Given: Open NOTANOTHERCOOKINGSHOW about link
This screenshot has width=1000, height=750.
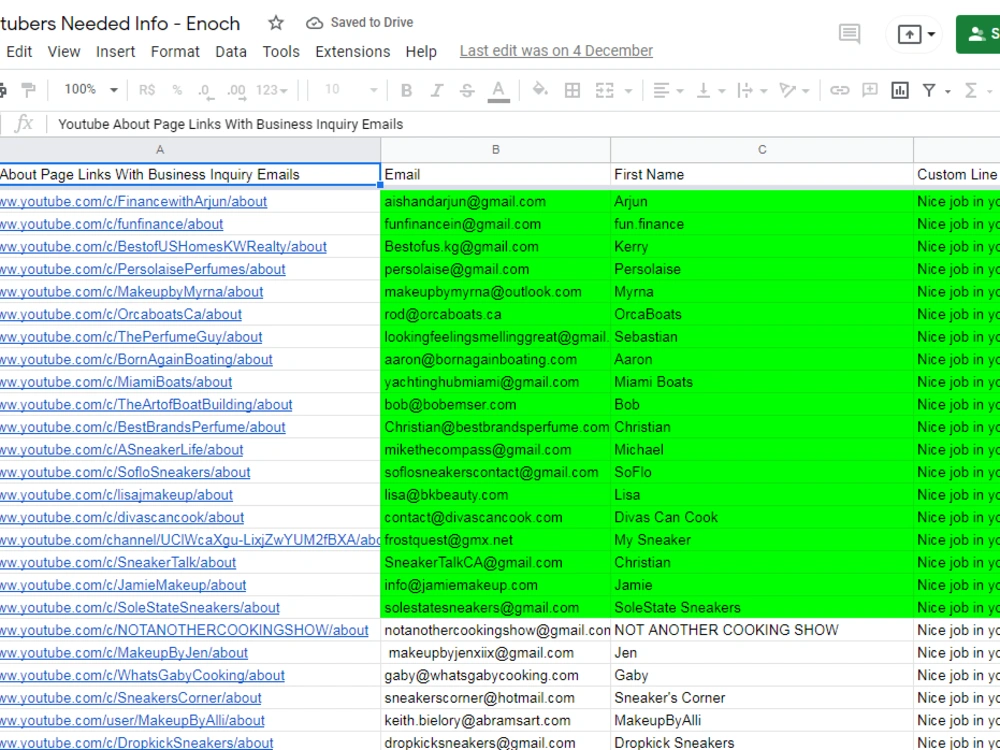Looking at the screenshot, I should pyautogui.click(x=184, y=630).
